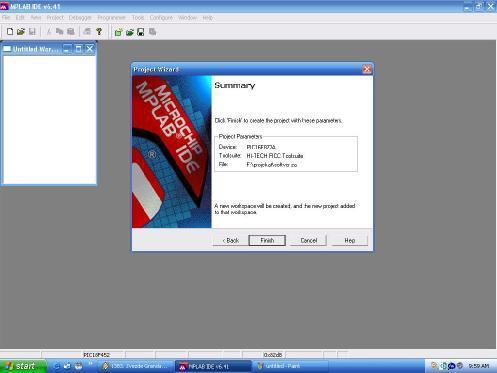497x373 pixels.
Task: Click the Untitled Workspace window icon
Action: [7, 49]
